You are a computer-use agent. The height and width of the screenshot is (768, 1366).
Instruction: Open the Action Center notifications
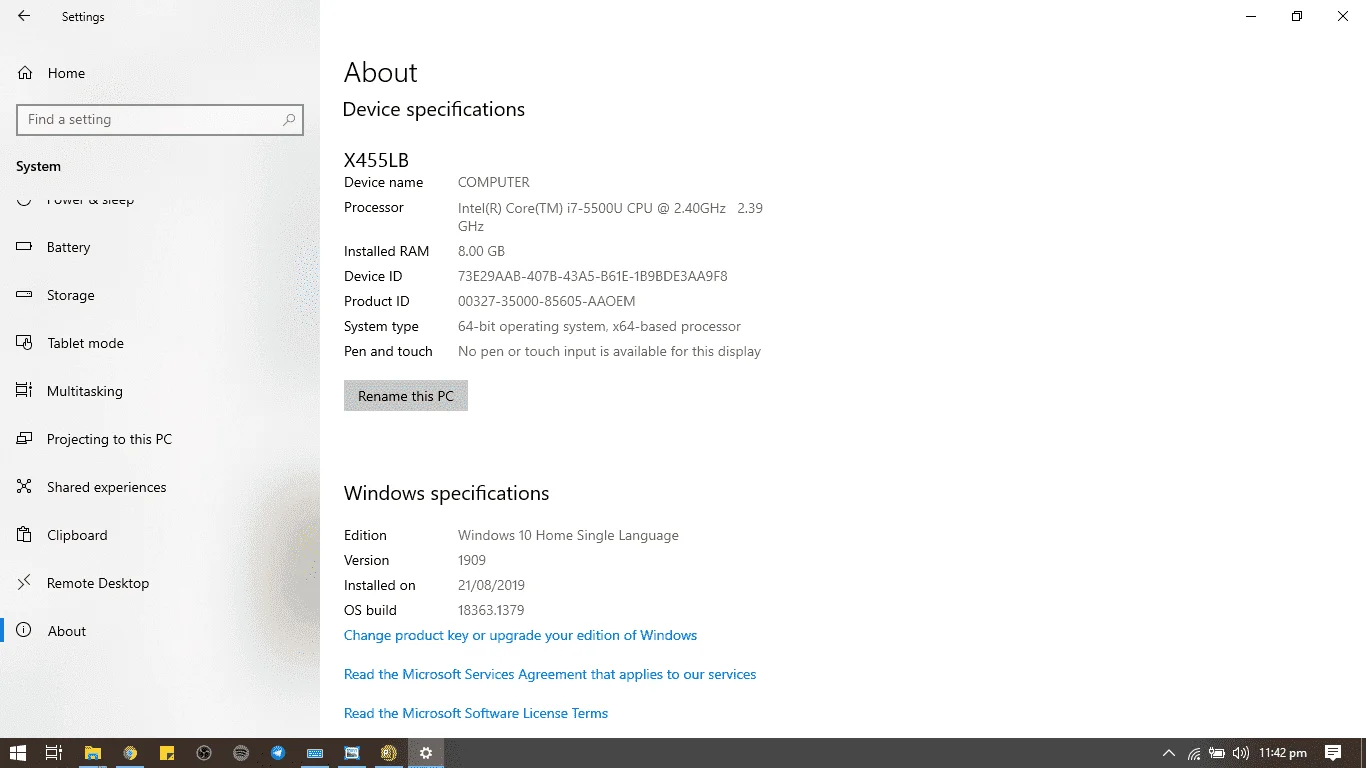click(1333, 753)
